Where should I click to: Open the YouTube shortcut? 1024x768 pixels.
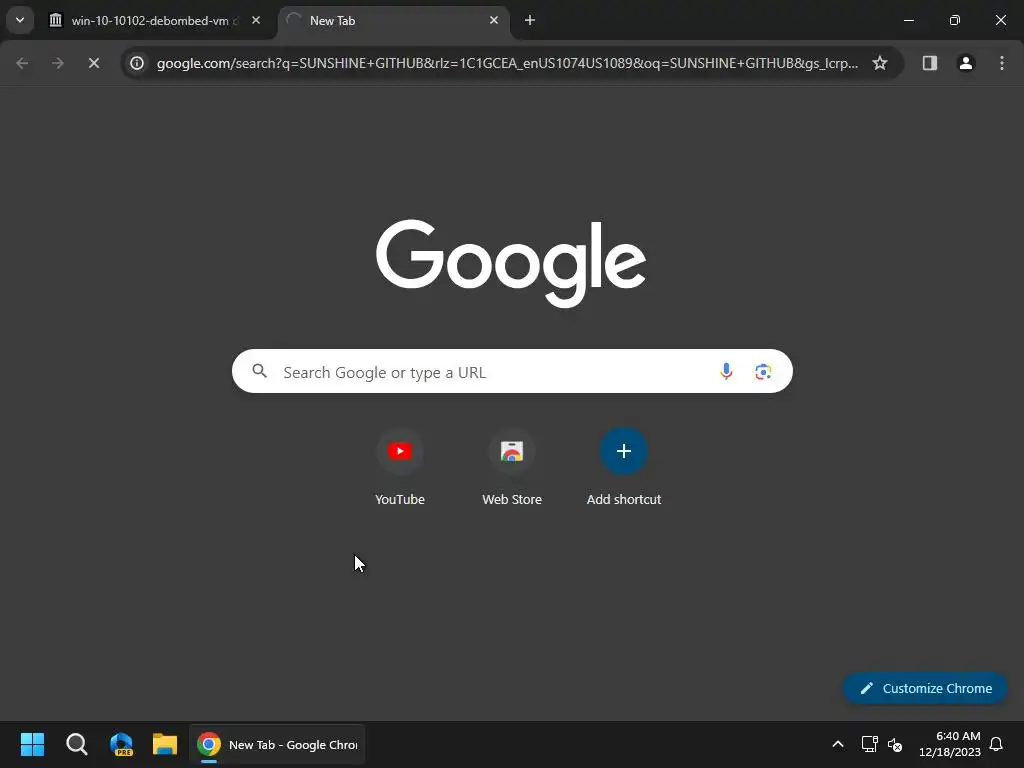pos(400,467)
